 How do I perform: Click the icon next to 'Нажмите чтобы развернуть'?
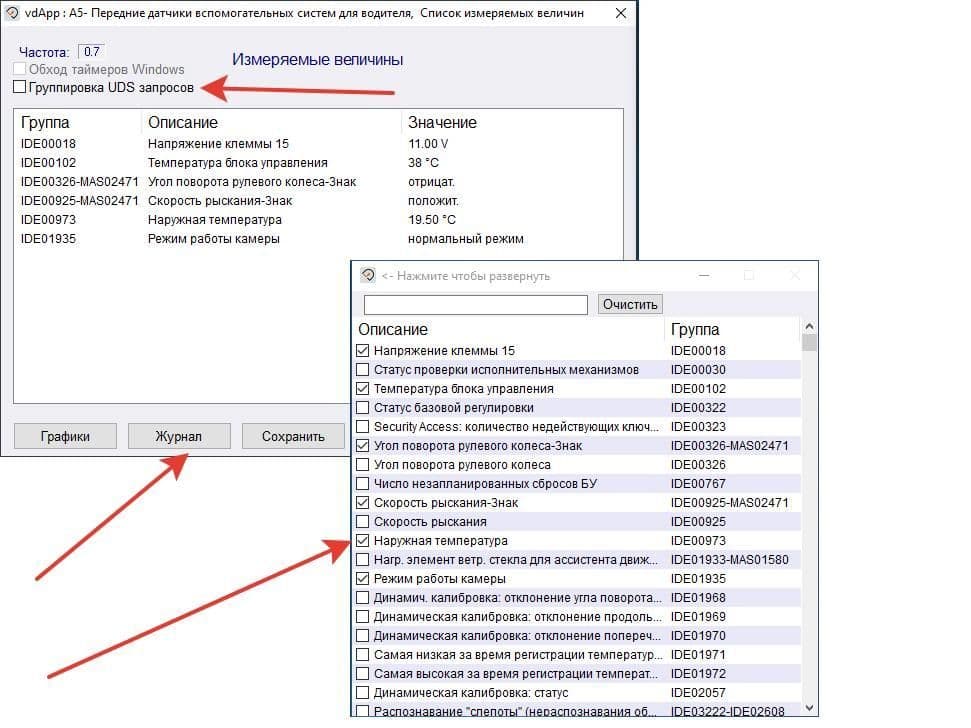coord(368,275)
